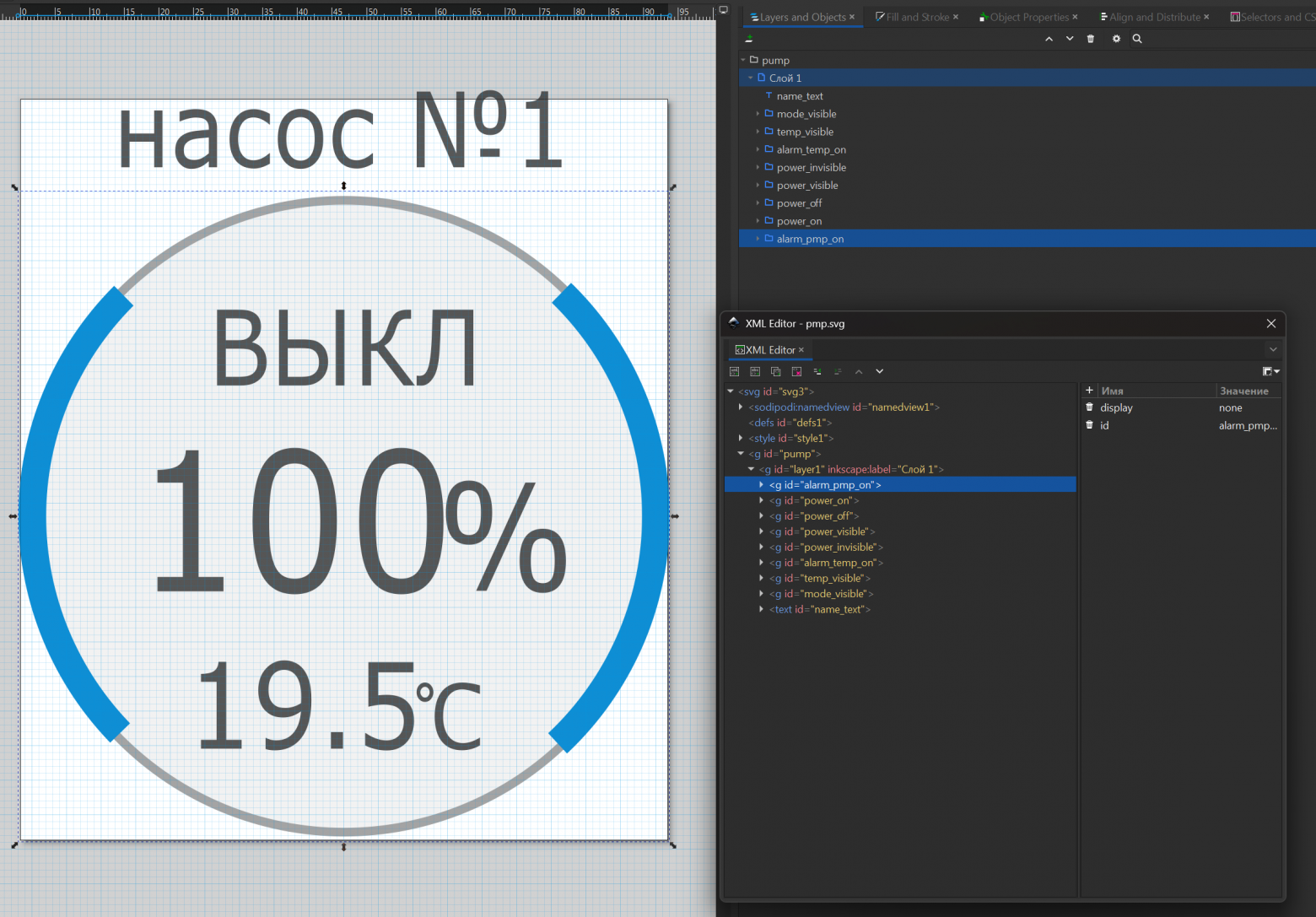The image size is (1316, 917).
Task: Raise node in XML Editor toolbar
Action: click(859, 371)
